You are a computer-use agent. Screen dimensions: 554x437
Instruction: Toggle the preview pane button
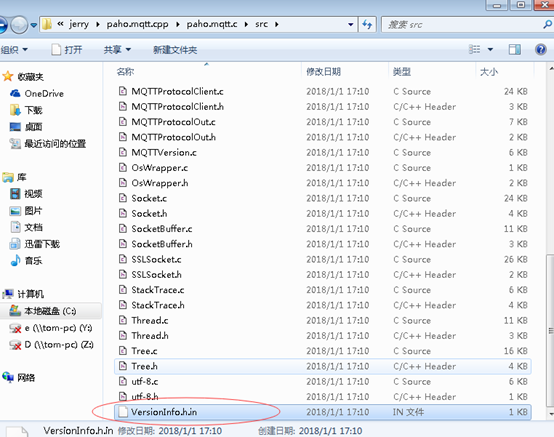(514, 49)
